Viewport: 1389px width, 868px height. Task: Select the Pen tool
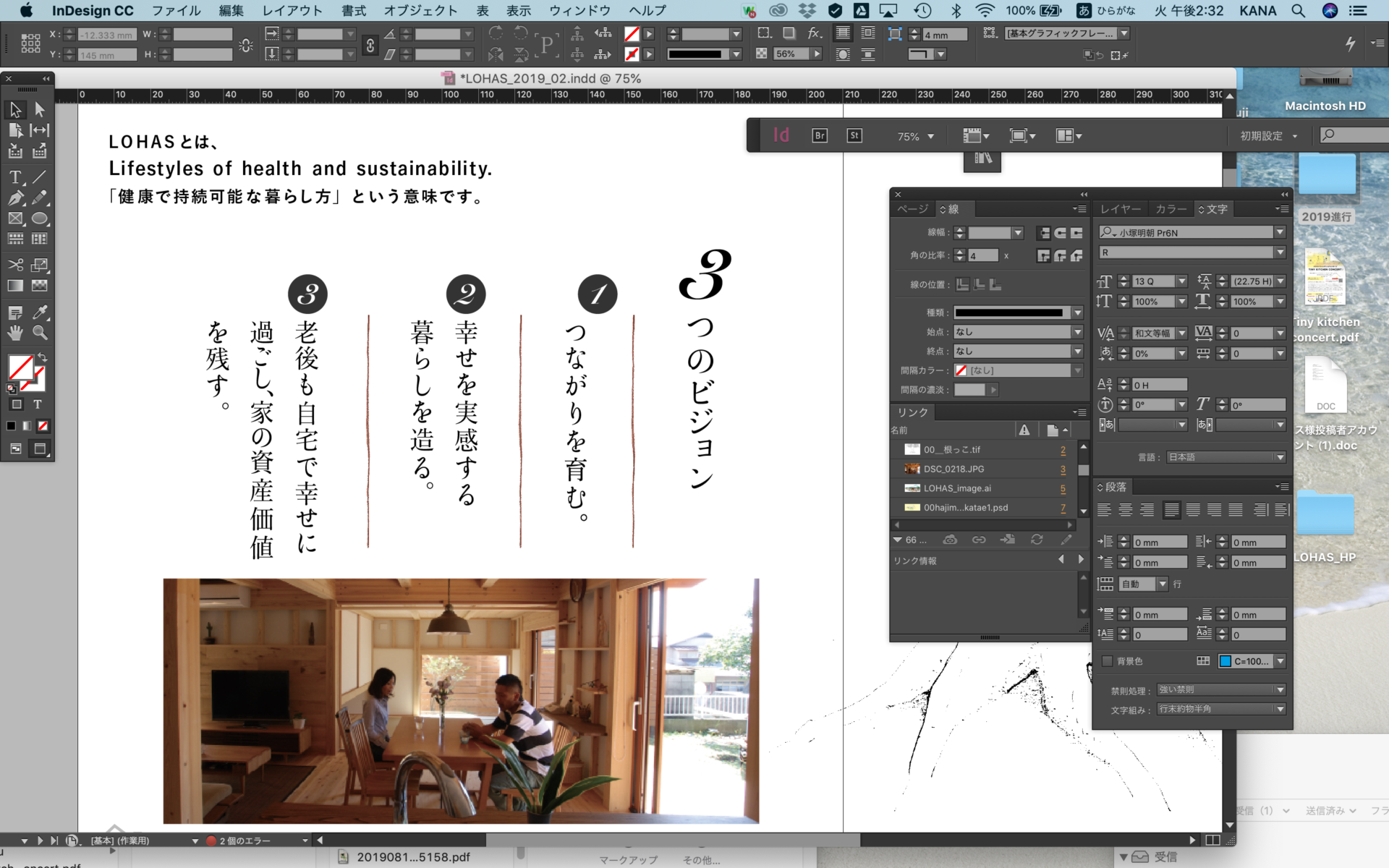(15, 197)
